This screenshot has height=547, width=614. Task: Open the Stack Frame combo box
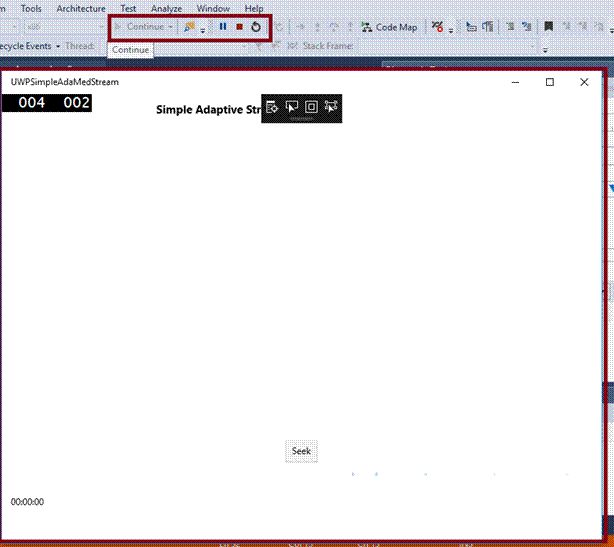pyautogui.click(x=446, y=46)
